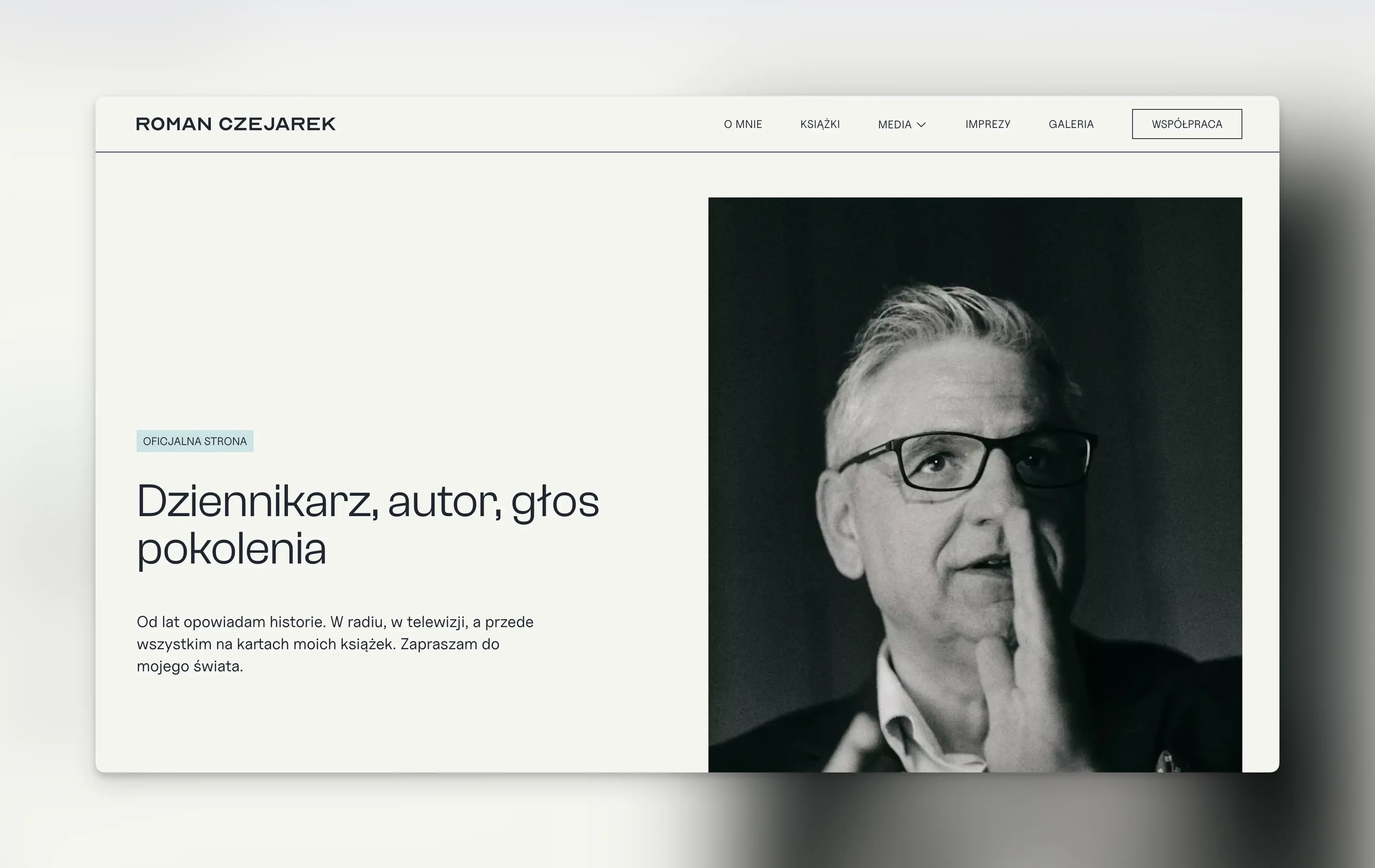Click inside the navigation header bar

(x=514, y=124)
